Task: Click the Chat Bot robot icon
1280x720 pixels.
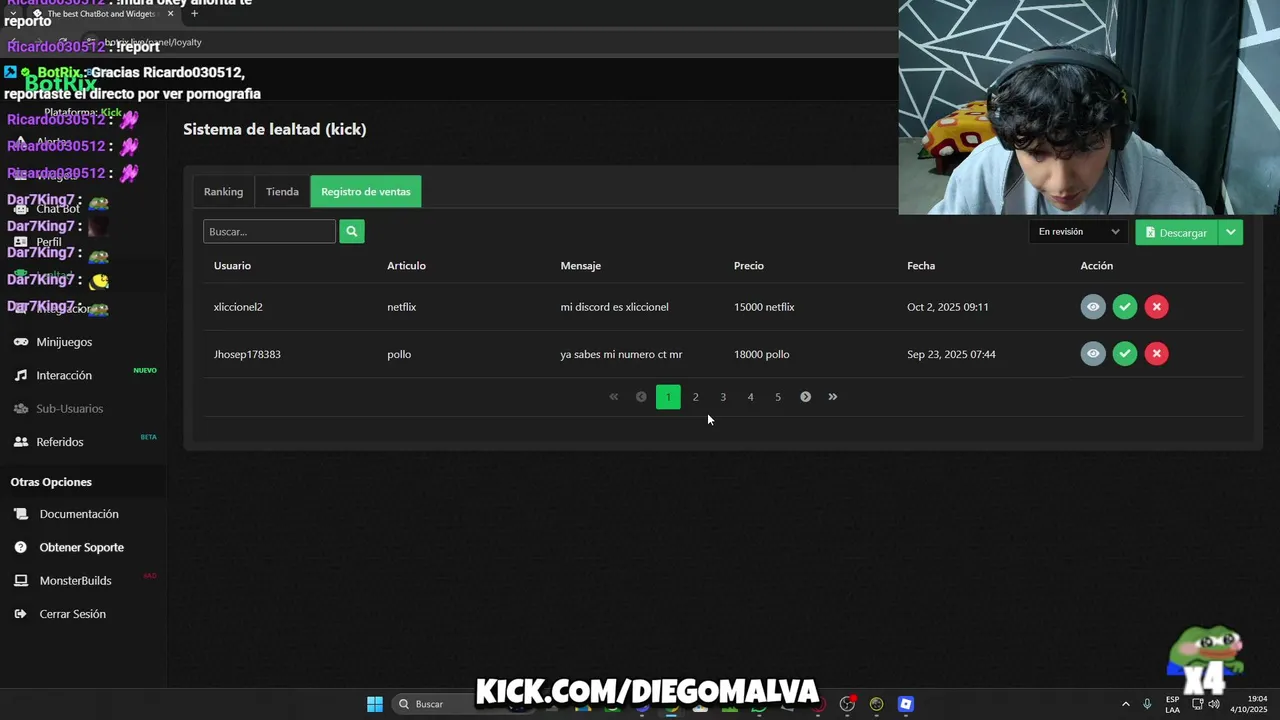Action: (20, 208)
